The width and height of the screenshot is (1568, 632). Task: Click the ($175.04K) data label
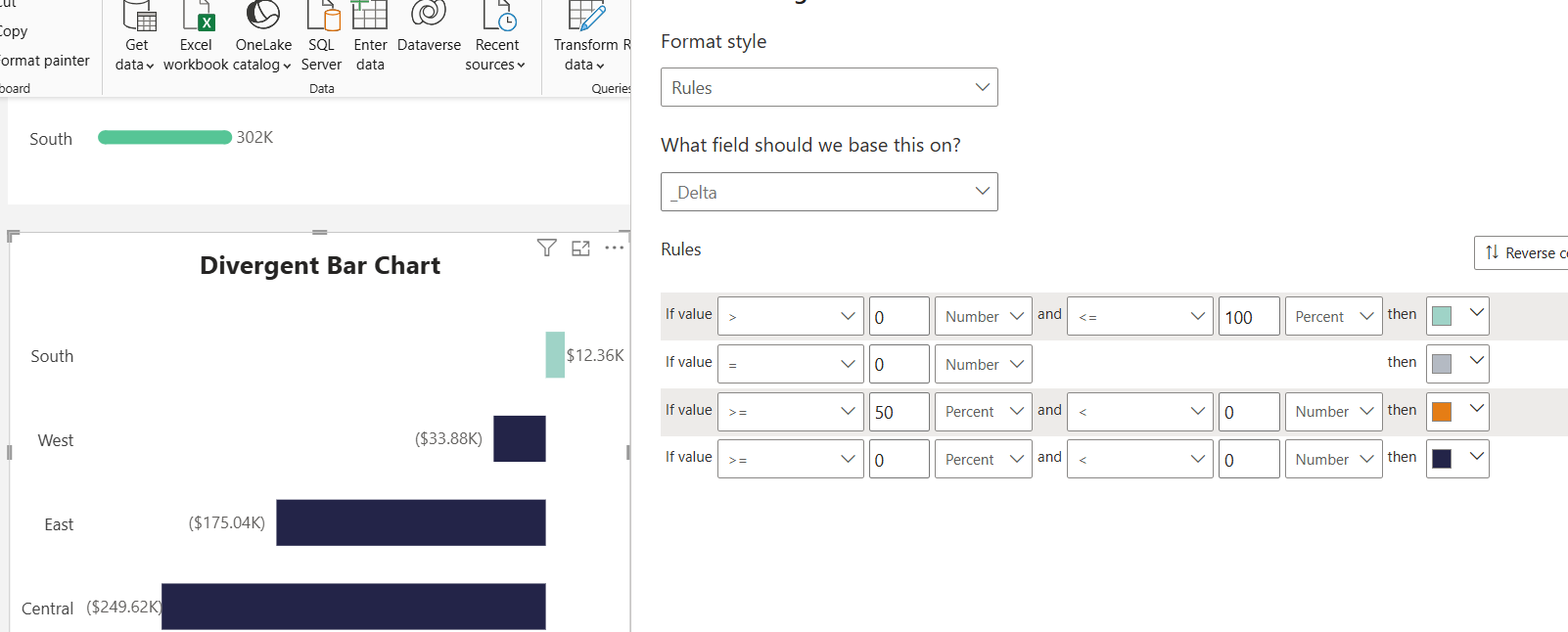pos(227,522)
